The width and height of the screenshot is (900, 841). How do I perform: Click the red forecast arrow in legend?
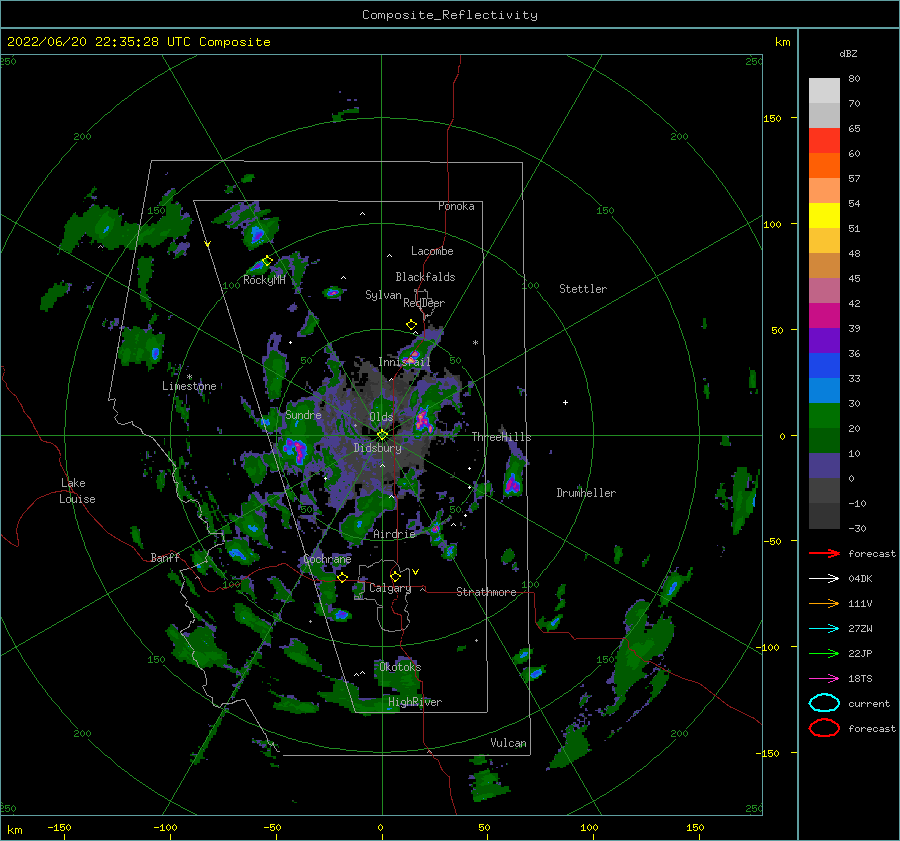(824, 553)
